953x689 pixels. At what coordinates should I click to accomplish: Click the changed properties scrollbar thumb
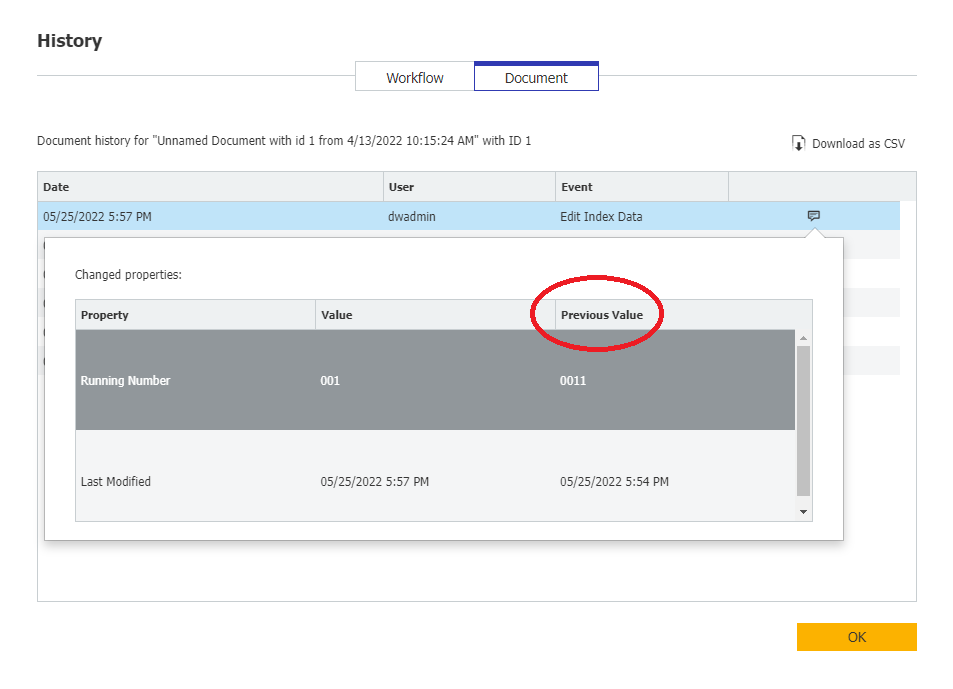[x=803, y=420]
